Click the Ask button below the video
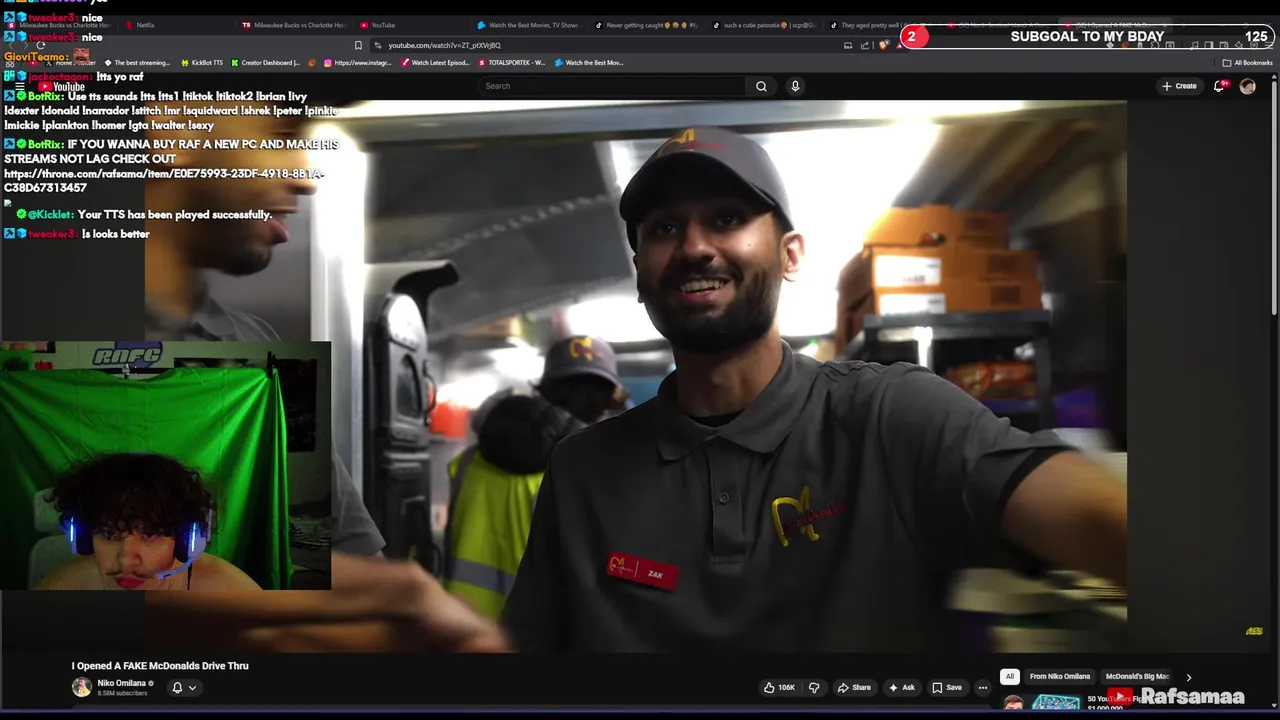This screenshot has height=720, width=1280. [902, 687]
